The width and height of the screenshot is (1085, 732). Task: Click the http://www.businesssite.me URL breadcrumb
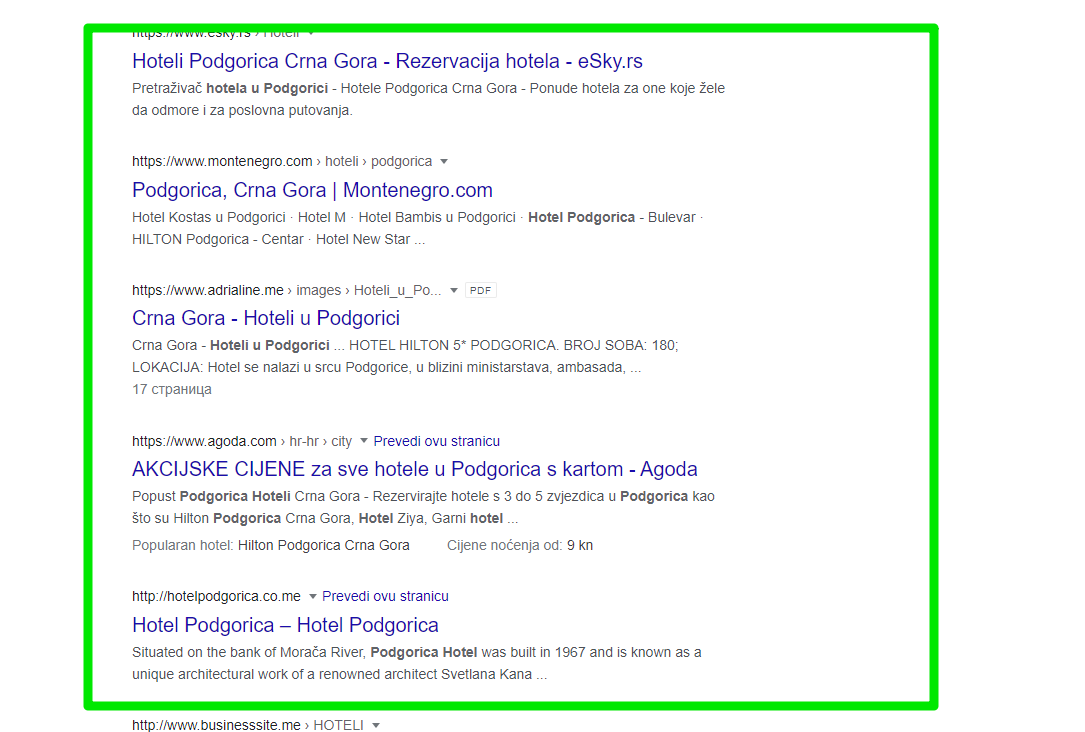tap(248, 724)
